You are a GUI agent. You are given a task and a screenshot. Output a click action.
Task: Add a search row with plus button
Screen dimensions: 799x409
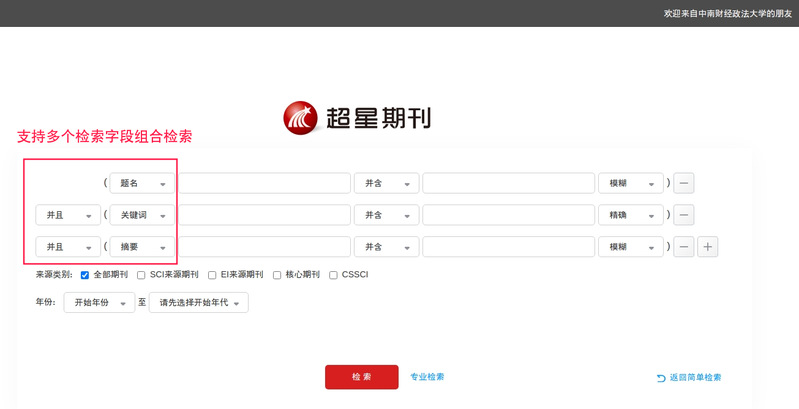pyautogui.click(x=708, y=246)
